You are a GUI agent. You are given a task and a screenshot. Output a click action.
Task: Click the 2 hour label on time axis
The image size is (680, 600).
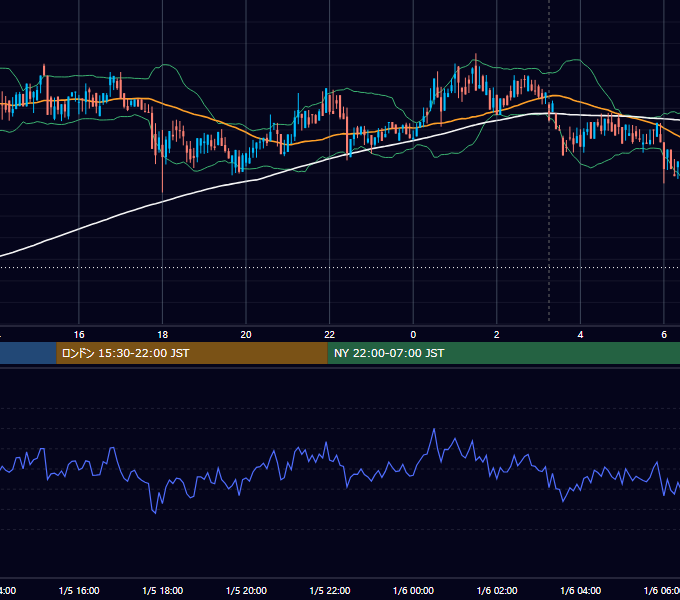pyautogui.click(x=497, y=335)
